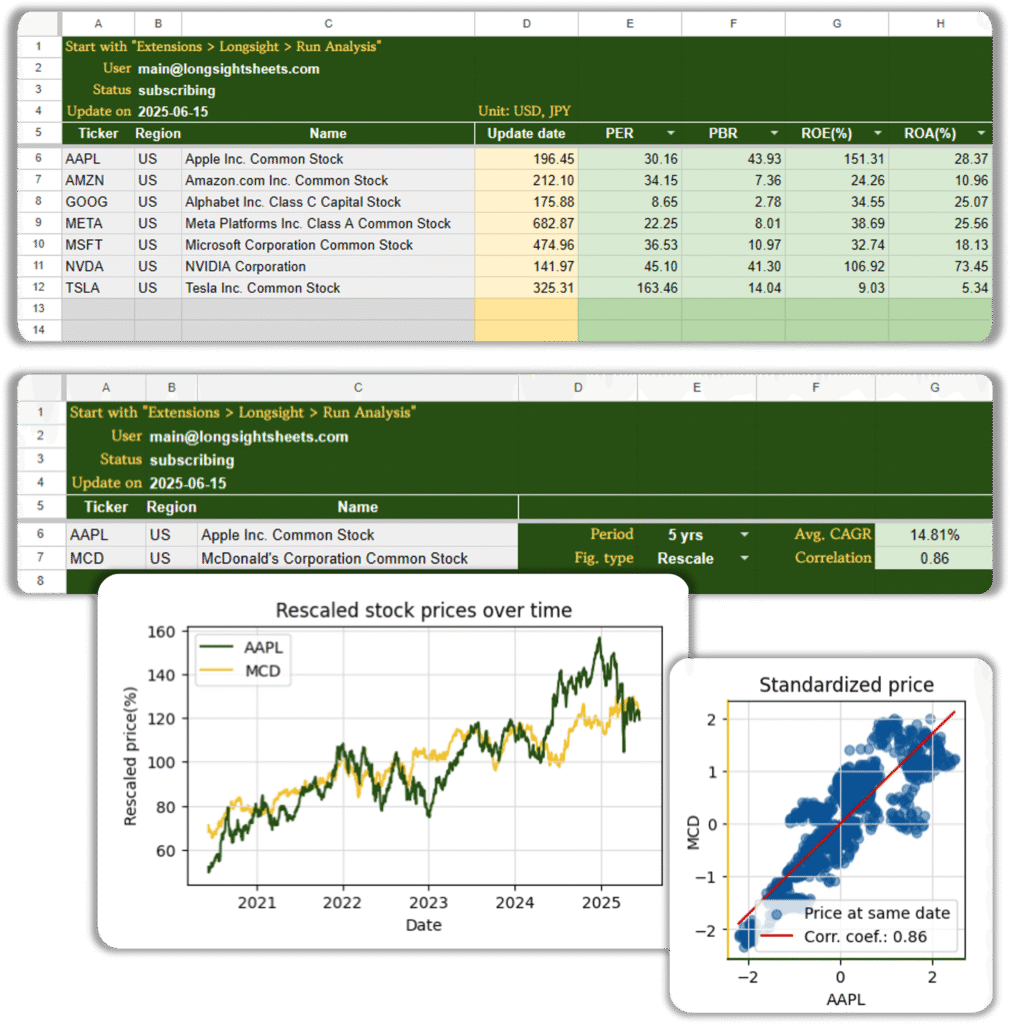Click the AAPL ticker cell in the upper sheet
This screenshot has height=1024, width=1010.
99,159
